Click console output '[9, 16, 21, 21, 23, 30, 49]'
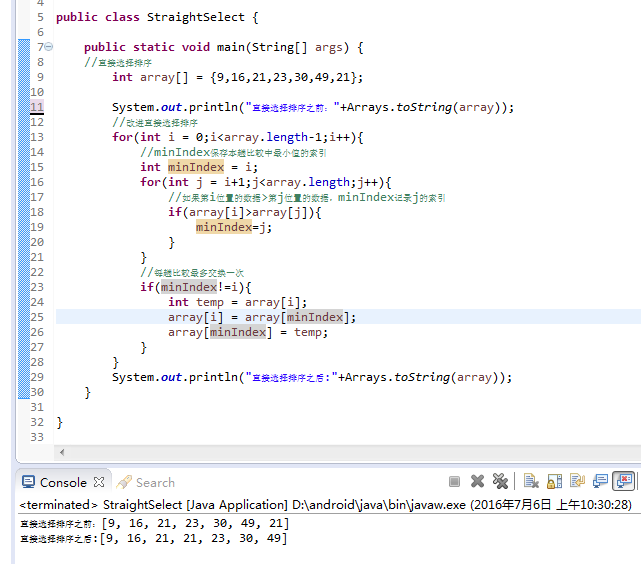 point(194,538)
